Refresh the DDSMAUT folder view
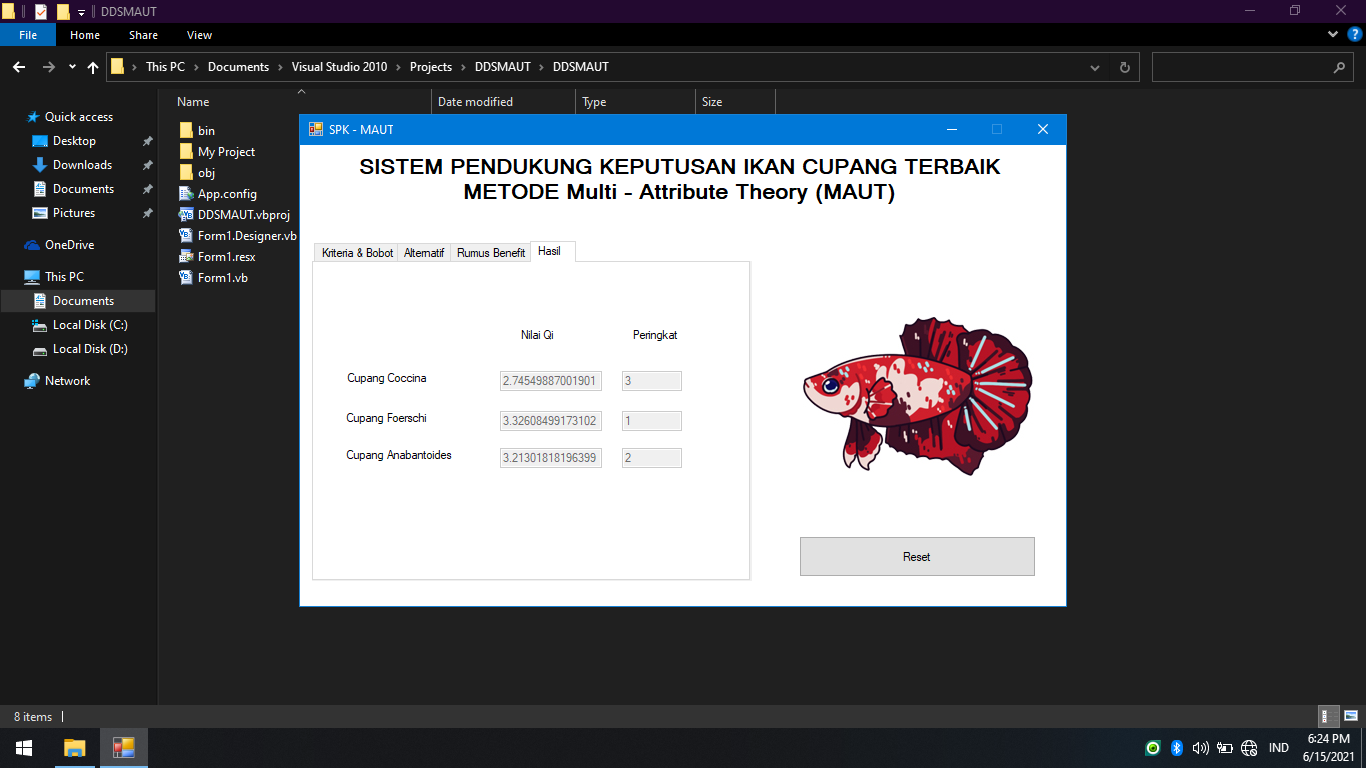 1124,66
